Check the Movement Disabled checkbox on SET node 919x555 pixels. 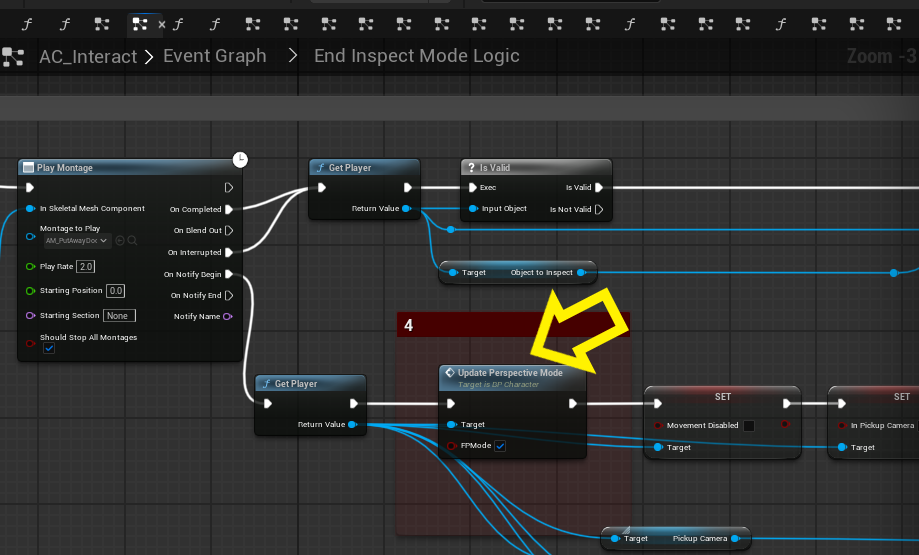749,425
